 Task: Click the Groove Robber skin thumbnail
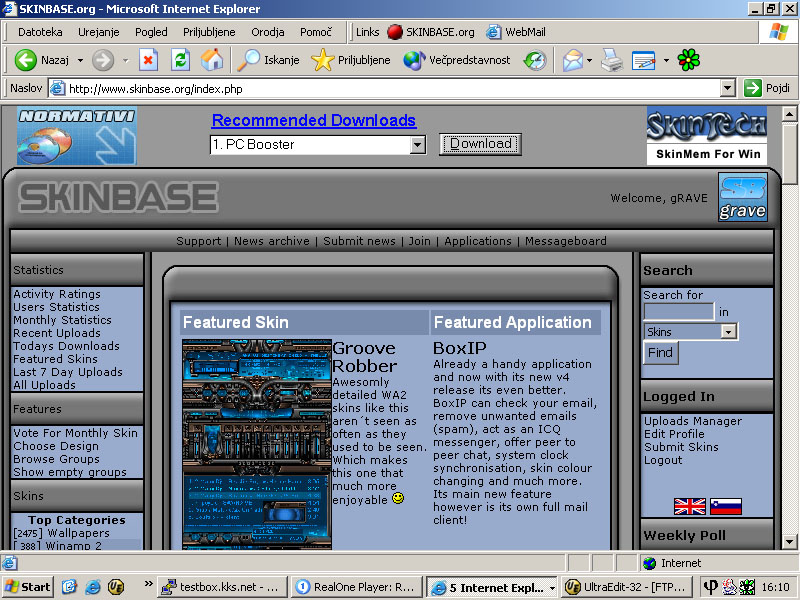coord(257,443)
